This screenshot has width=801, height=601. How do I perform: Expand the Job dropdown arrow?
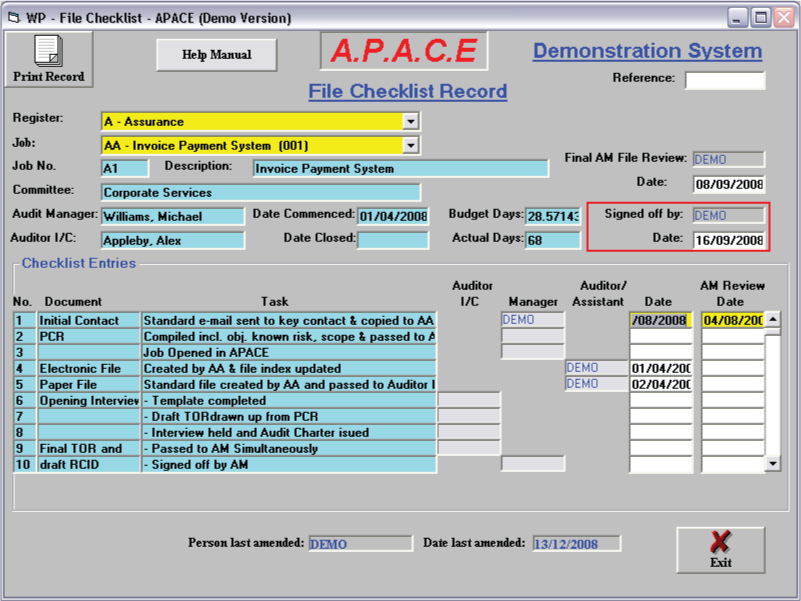[410, 146]
